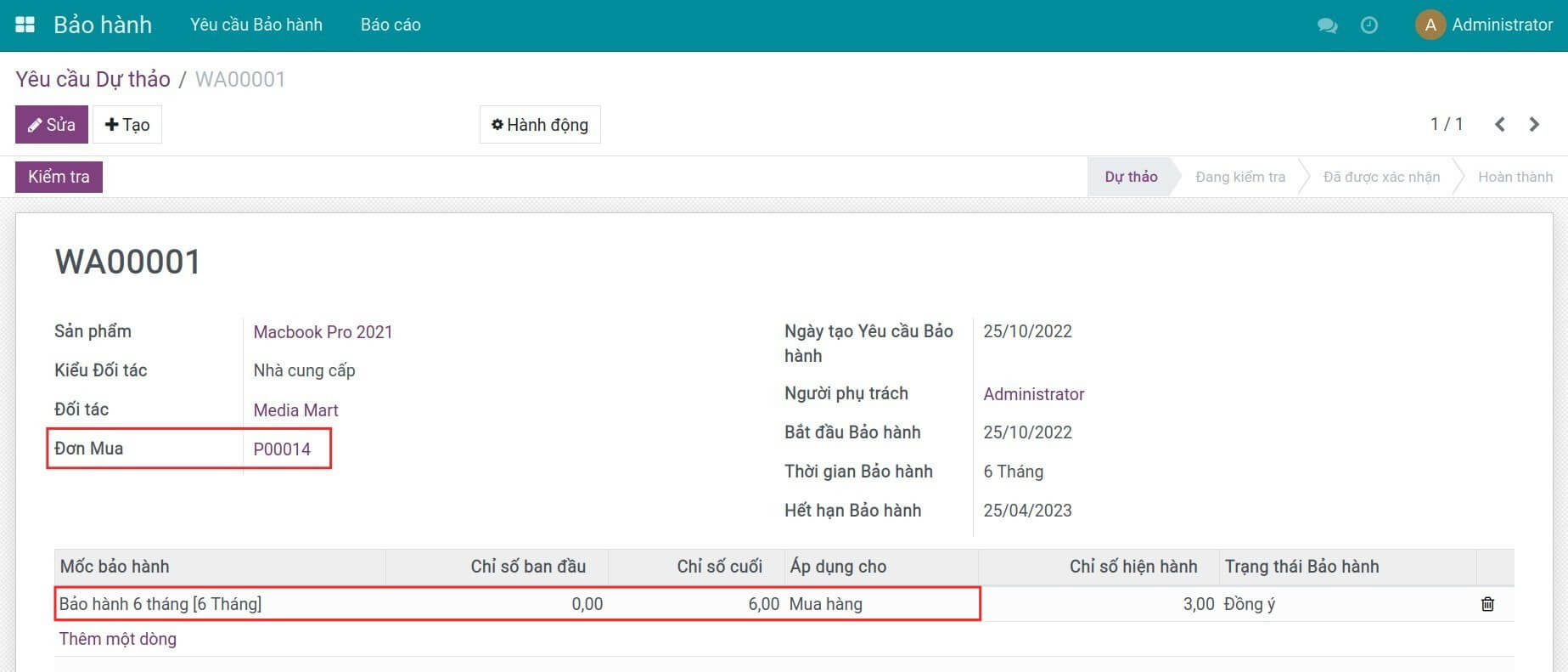1568x672 pixels.
Task: Select the Đang kiểm tra status stage
Action: click(x=1240, y=177)
